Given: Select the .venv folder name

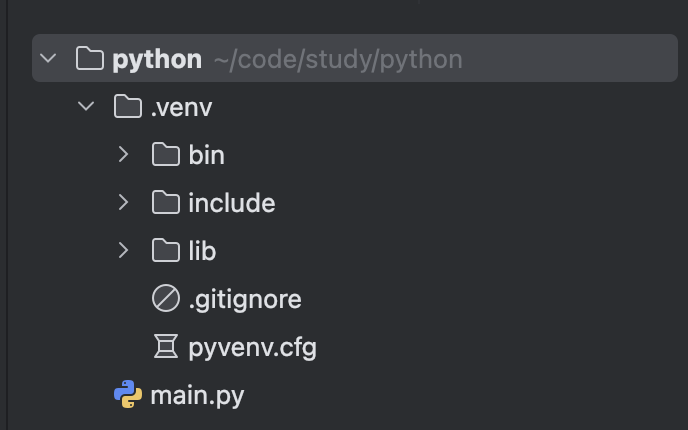Looking at the screenshot, I should [x=181, y=107].
